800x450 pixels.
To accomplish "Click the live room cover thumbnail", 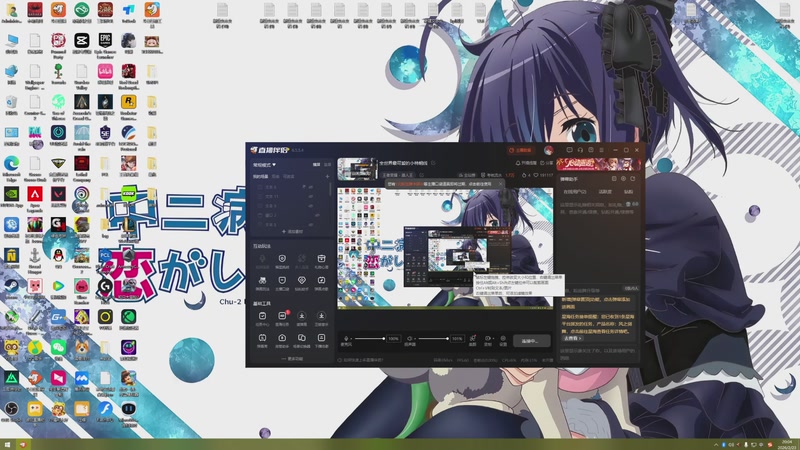I will [x=357, y=169].
